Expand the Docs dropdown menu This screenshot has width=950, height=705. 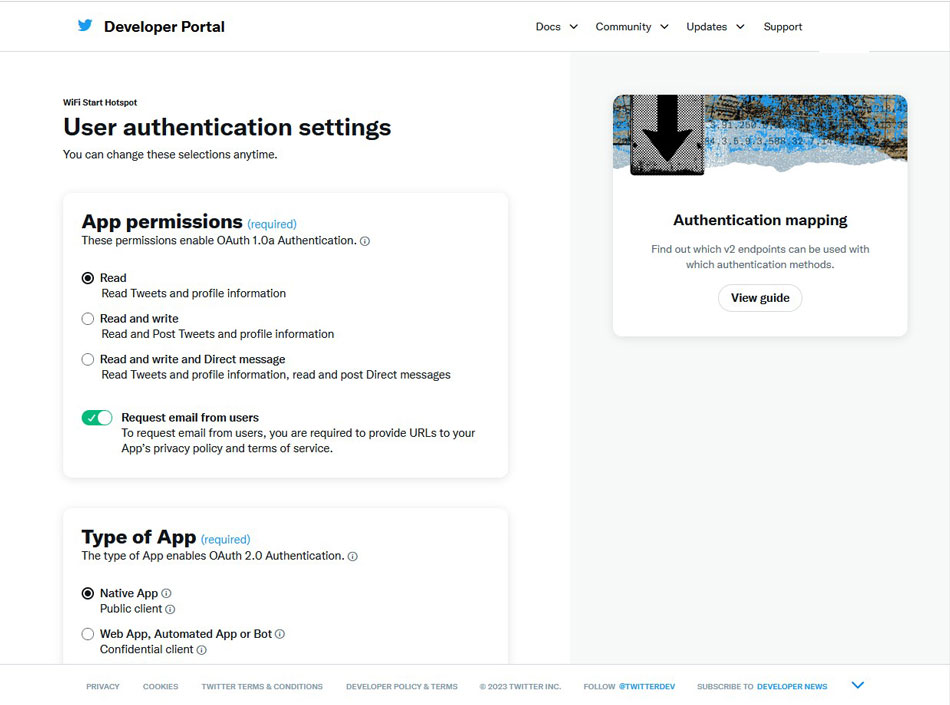click(x=556, y=27)
